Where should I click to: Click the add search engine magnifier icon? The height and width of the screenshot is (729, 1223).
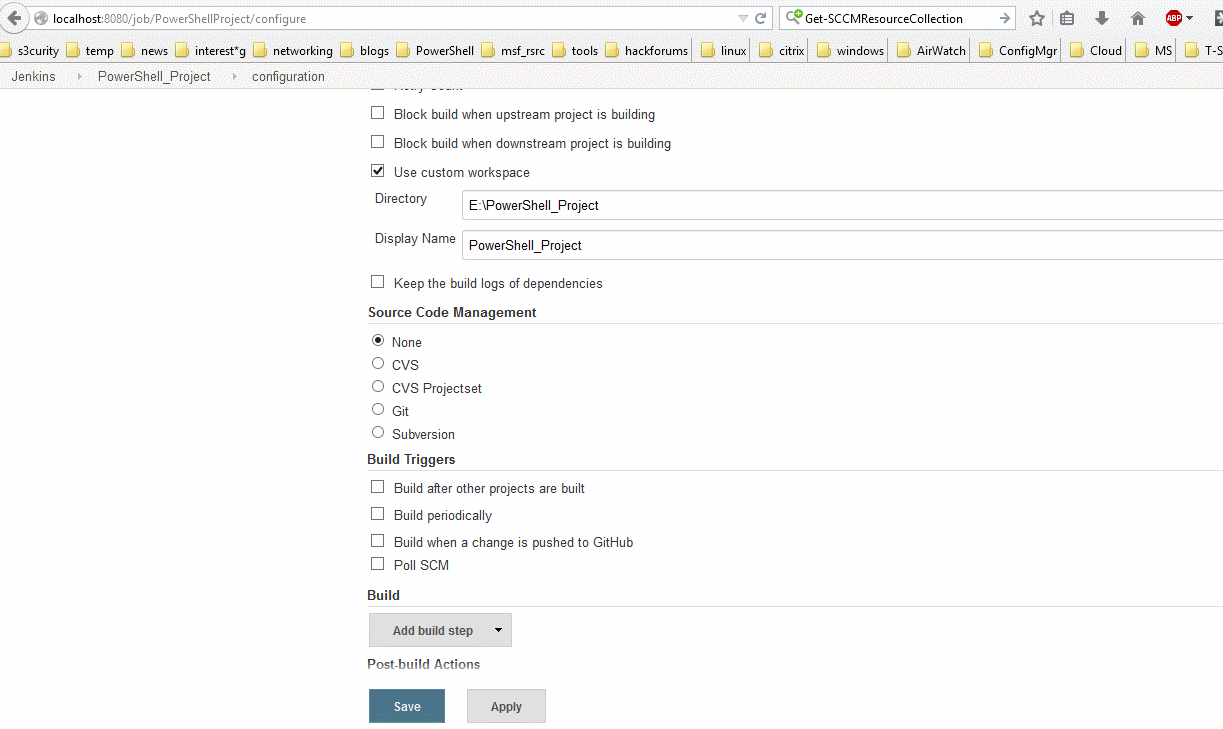pos(793,17)
